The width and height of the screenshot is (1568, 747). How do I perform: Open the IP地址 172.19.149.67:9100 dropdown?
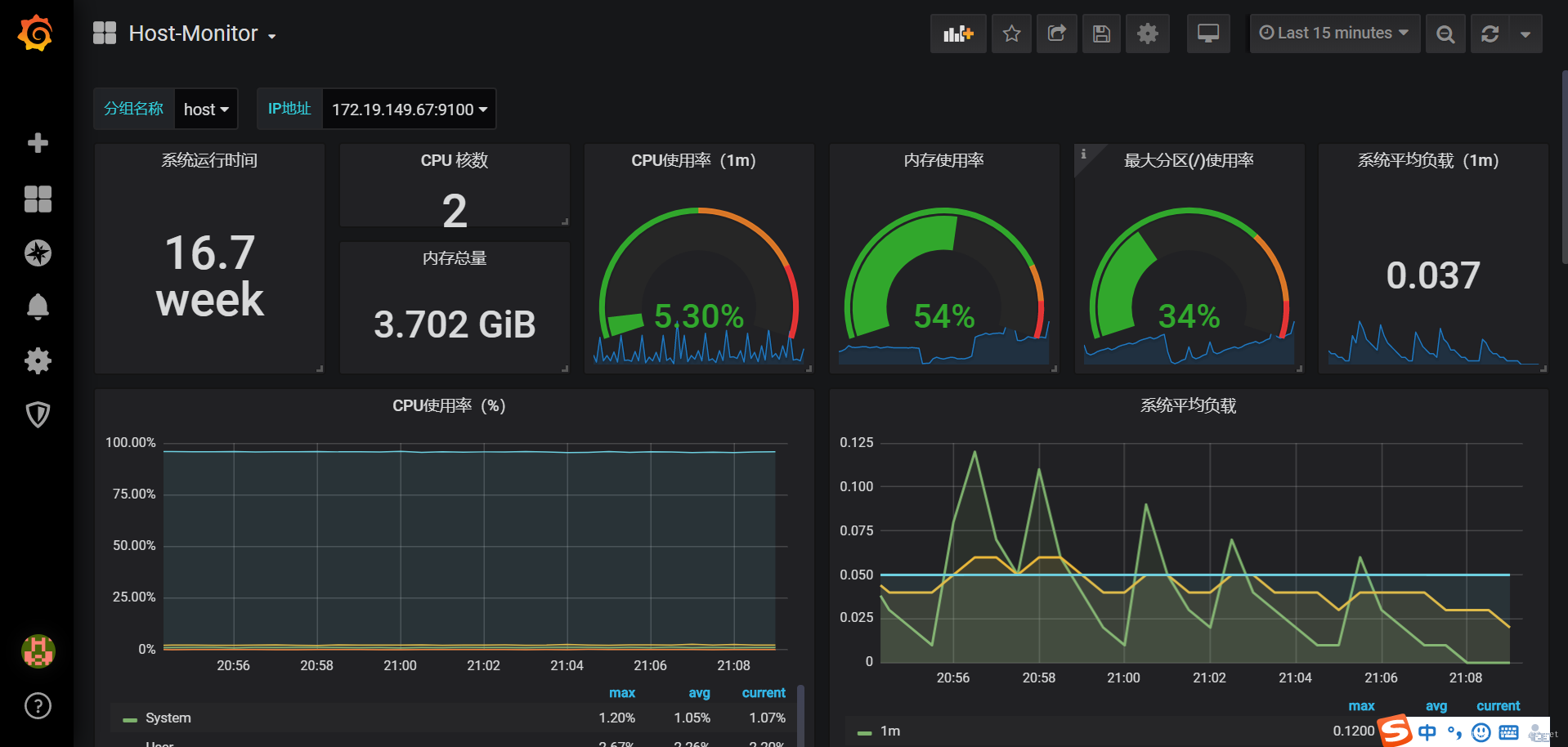409,109
